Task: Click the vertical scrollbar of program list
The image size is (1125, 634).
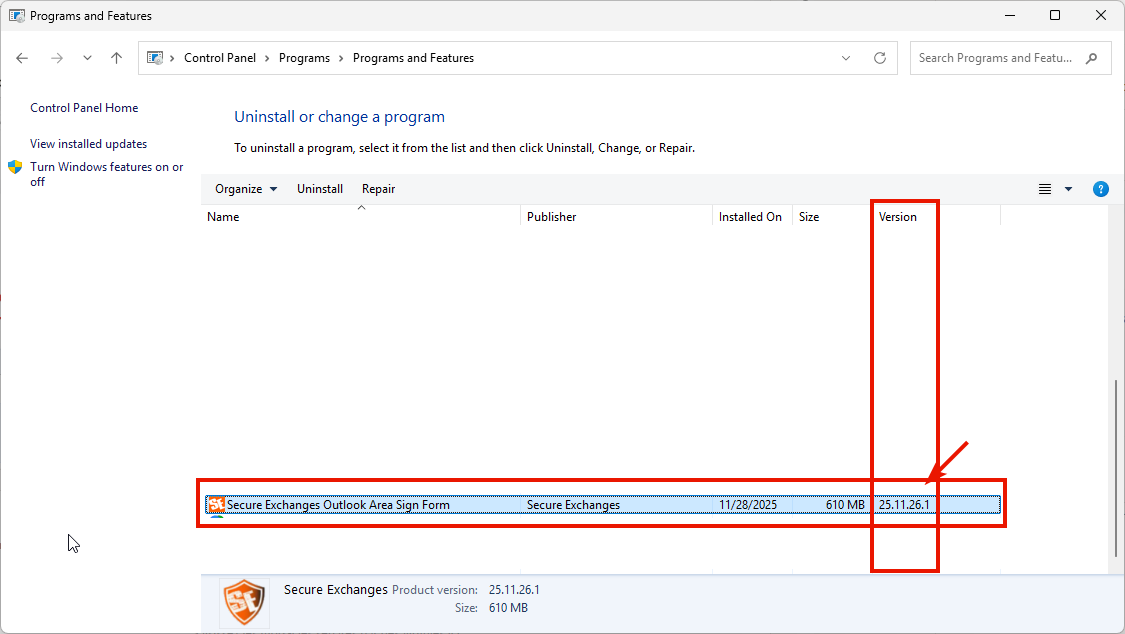Action: (x=1116, y=468)
